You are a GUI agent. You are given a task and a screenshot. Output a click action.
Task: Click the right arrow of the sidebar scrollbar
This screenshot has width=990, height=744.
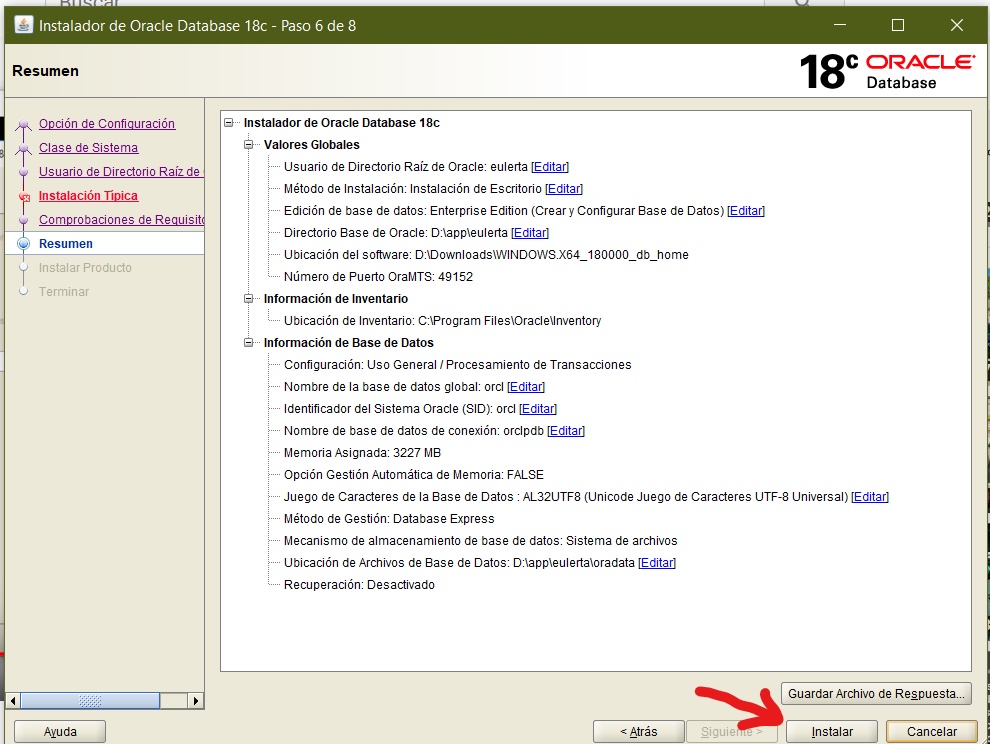[x=196, y=701]
